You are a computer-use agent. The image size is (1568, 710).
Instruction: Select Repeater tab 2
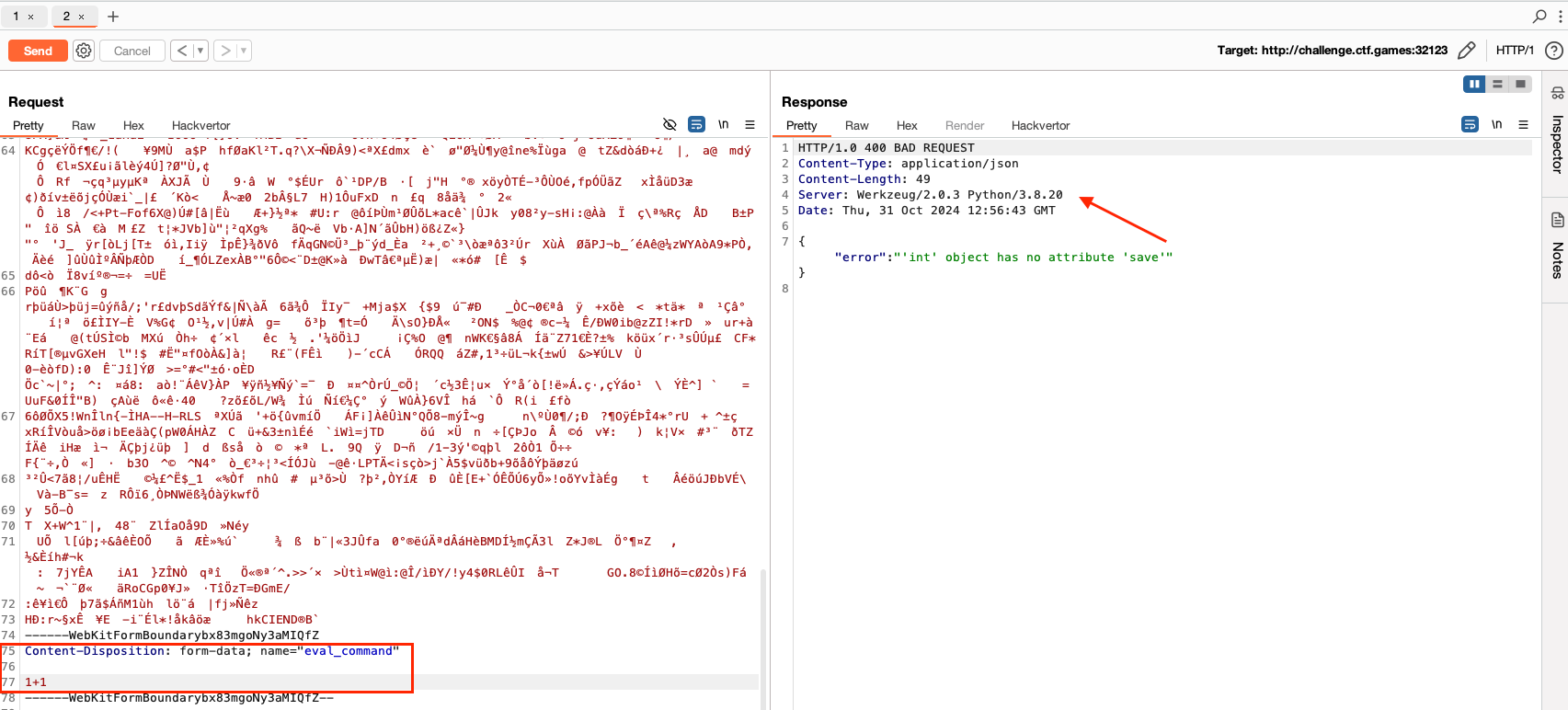66,16
